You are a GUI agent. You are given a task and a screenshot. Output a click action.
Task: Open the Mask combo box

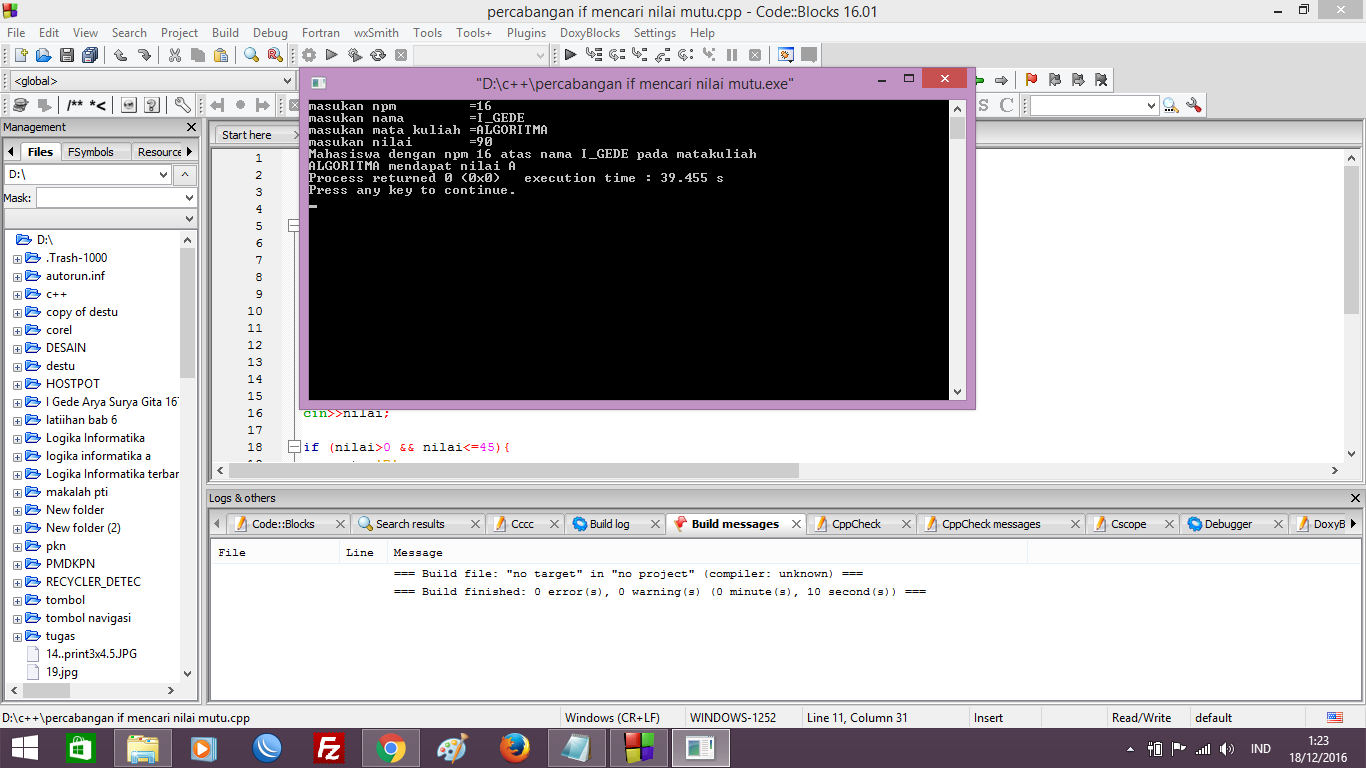(116, 198)
